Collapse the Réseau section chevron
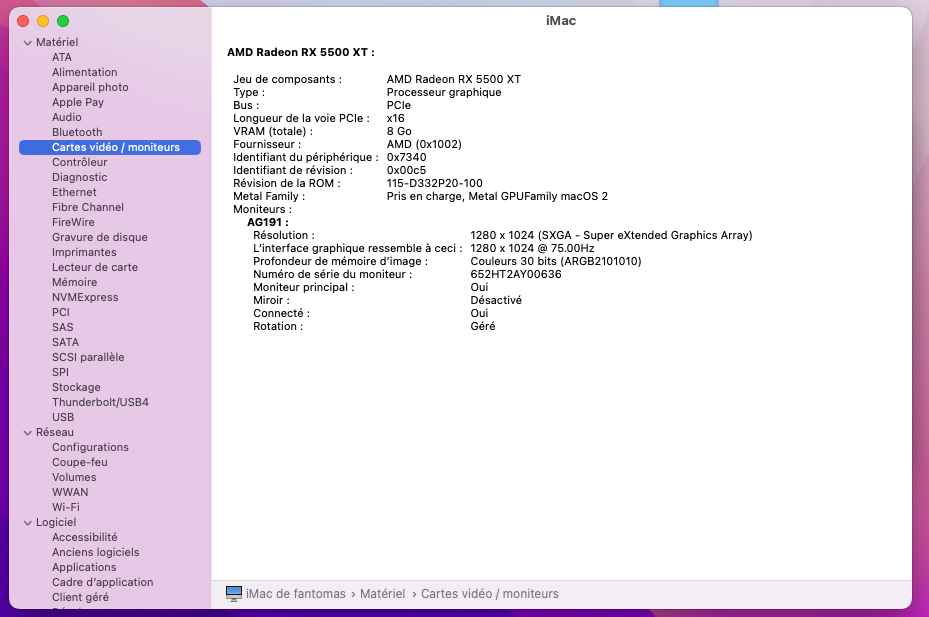Screen dimensions: 929x617 (x=27, y=433)
